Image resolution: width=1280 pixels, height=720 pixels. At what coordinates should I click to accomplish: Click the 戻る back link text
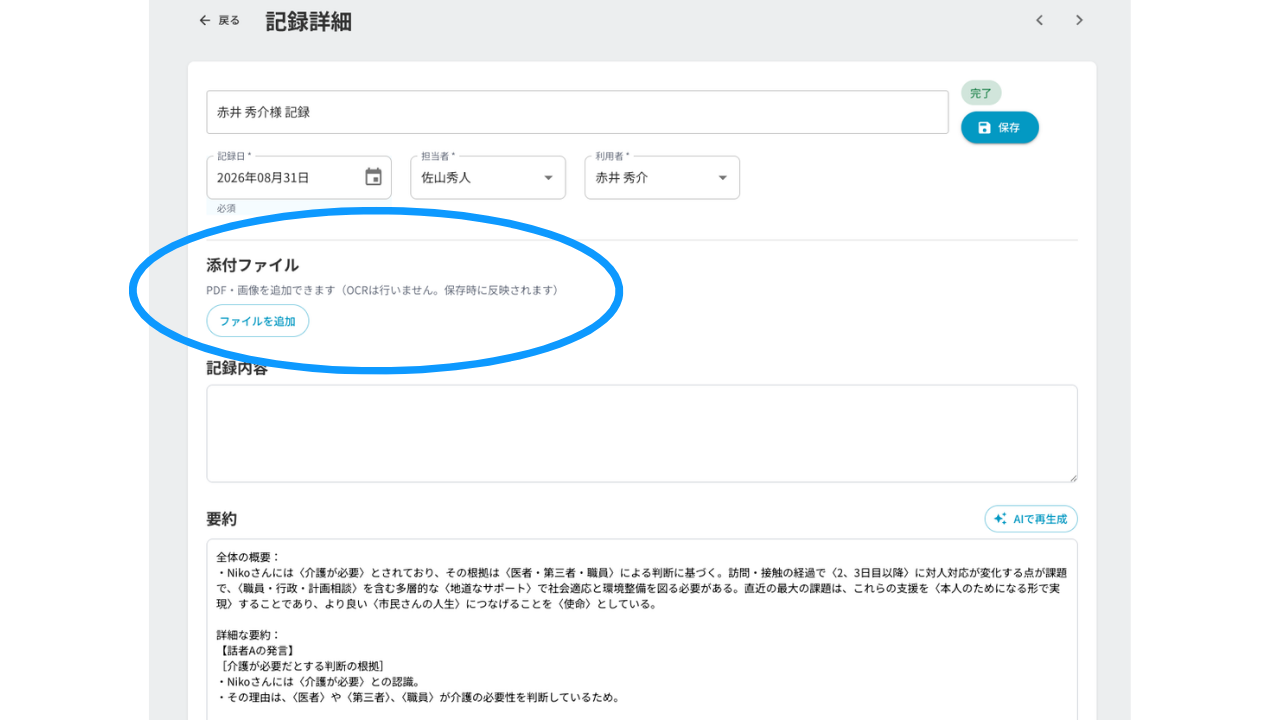tap(229, 20)
